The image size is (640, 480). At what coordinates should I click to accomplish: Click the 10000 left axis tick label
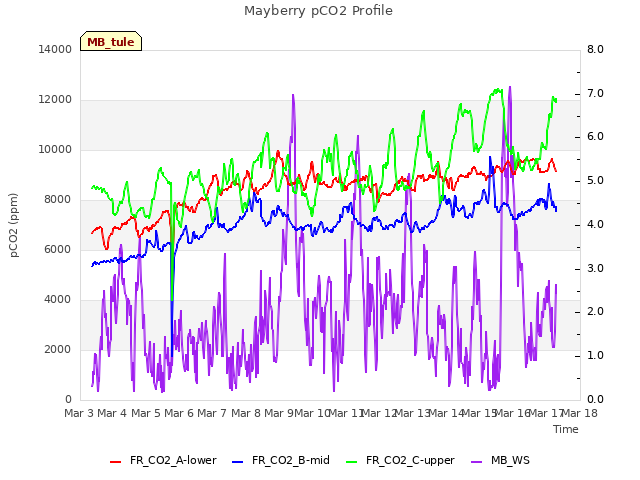pos(55,149)
